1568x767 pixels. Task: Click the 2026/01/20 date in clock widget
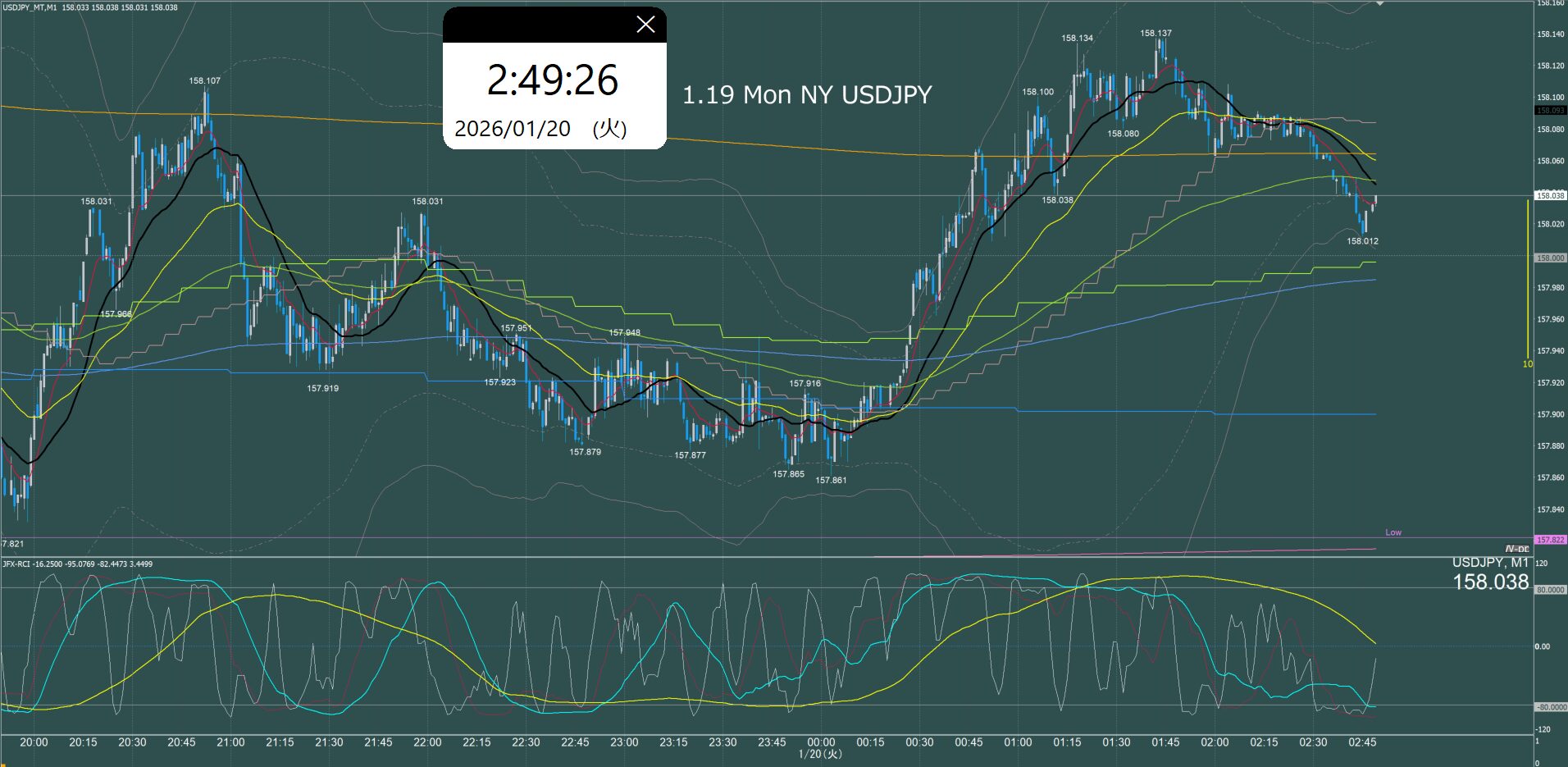pyautogui.click(x=513, y=129)
